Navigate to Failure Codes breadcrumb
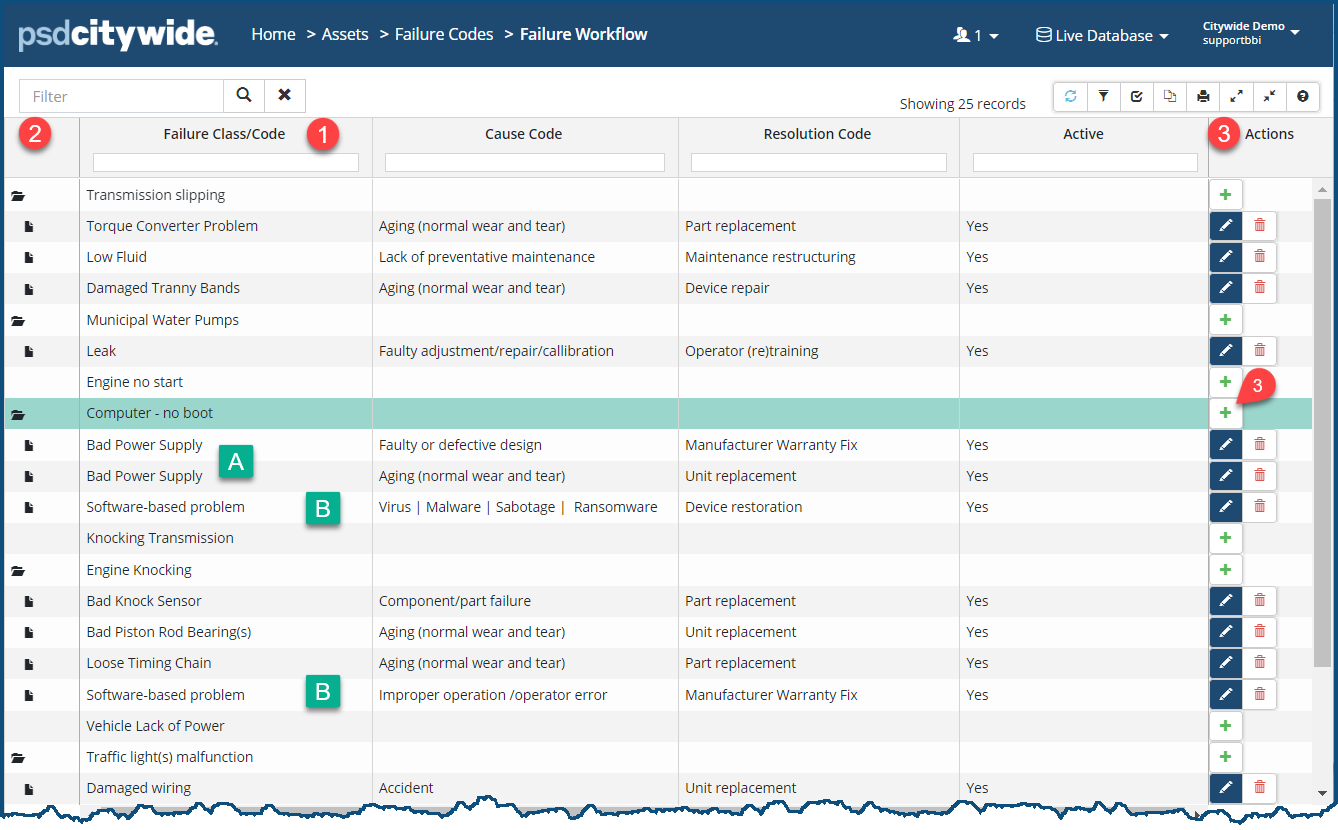Viewport: 1338px width, 830px height. pyautogui.click(x=444, y=34)
